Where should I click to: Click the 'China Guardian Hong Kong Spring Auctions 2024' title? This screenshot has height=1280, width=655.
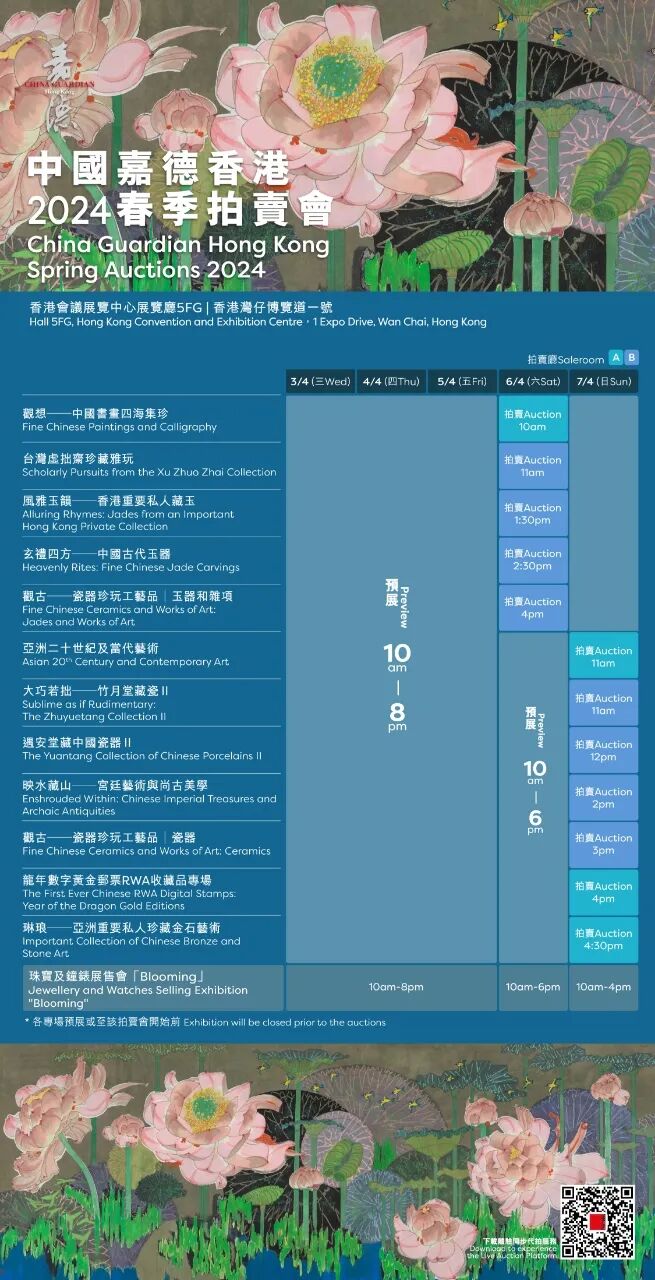(178, 257)
